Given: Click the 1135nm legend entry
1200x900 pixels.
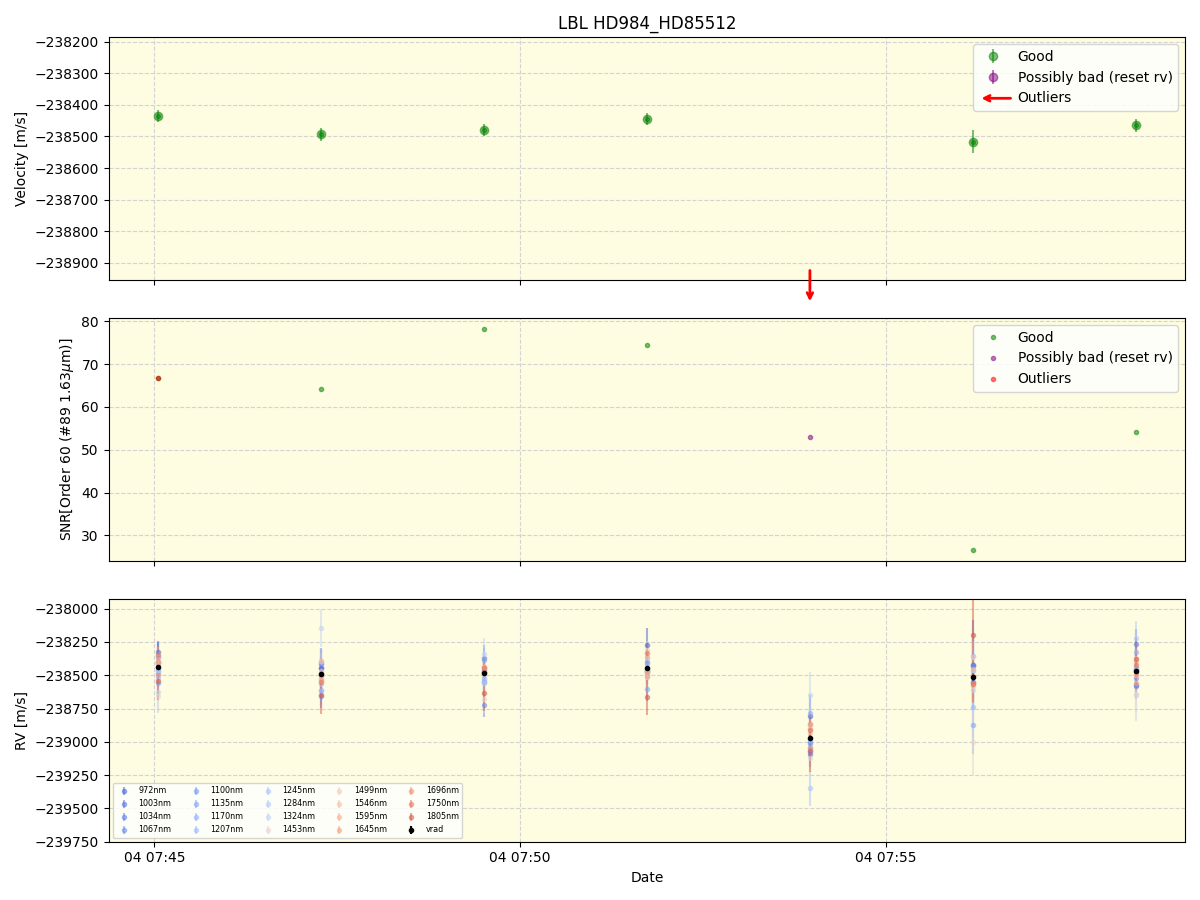Looking at the screenshot, I should (216, 803).
